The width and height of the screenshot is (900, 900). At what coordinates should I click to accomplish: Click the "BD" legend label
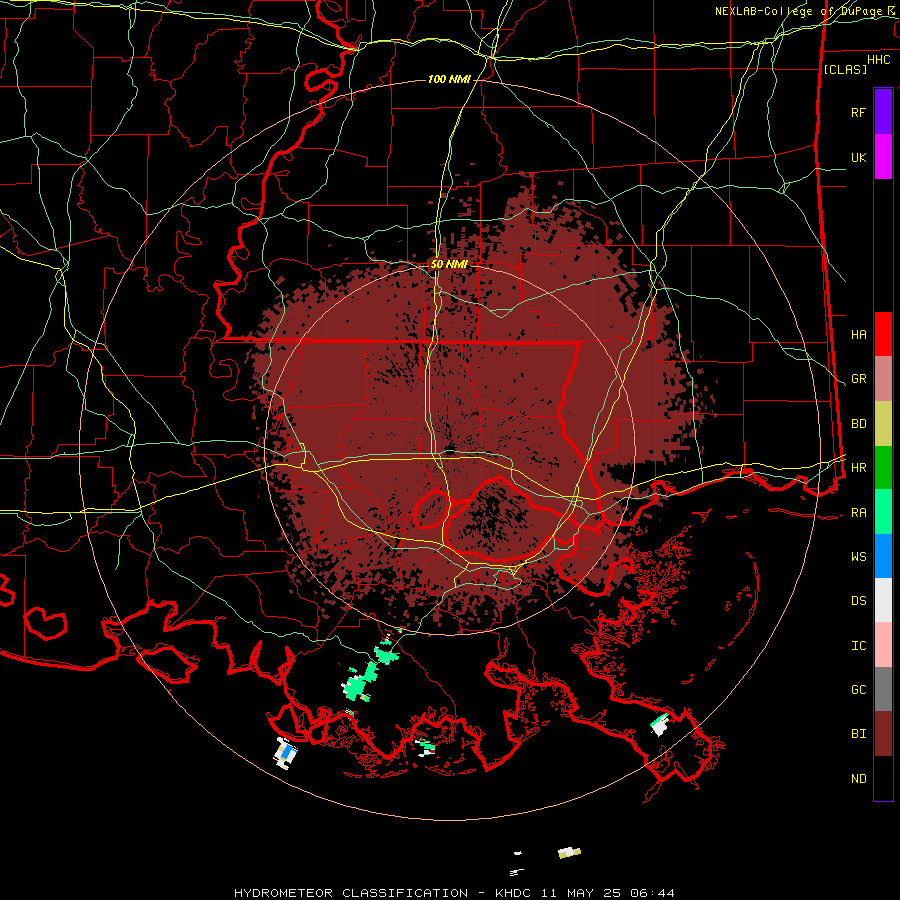(x=858, y=424)
